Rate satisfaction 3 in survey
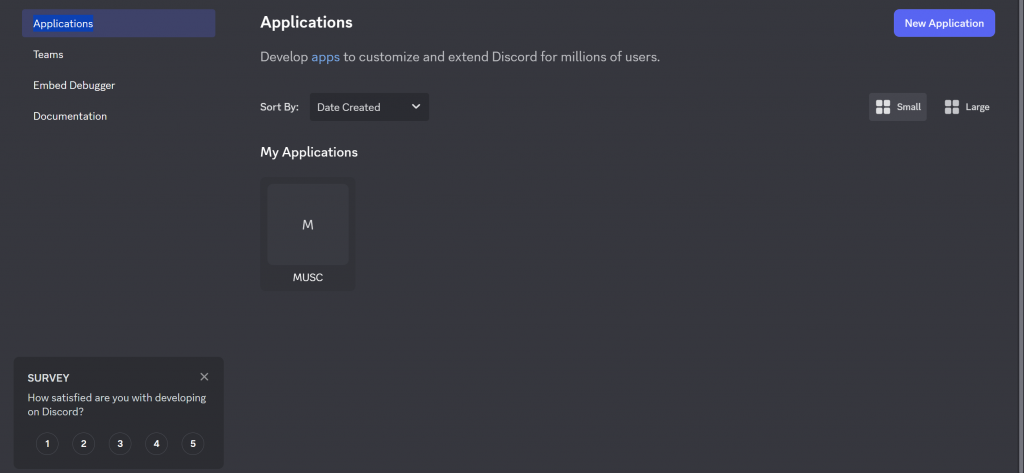1024x473 pixels. 120,443
